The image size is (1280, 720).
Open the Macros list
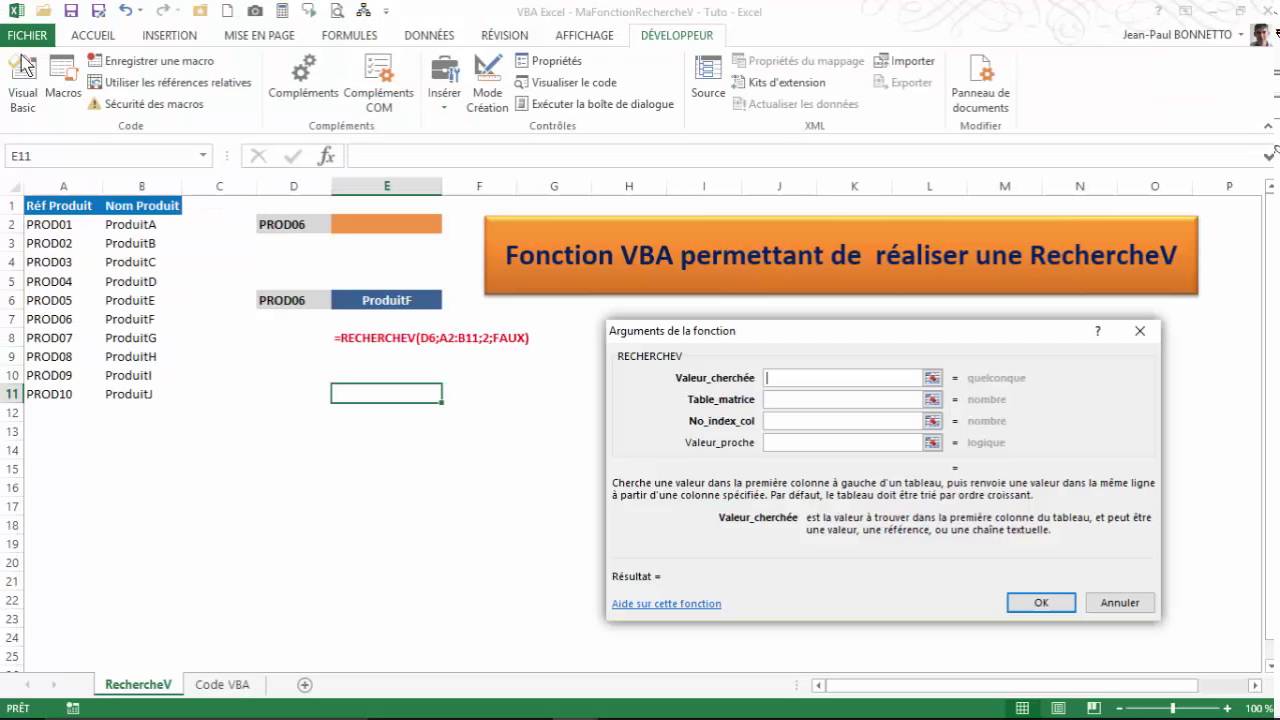[63, 78]
